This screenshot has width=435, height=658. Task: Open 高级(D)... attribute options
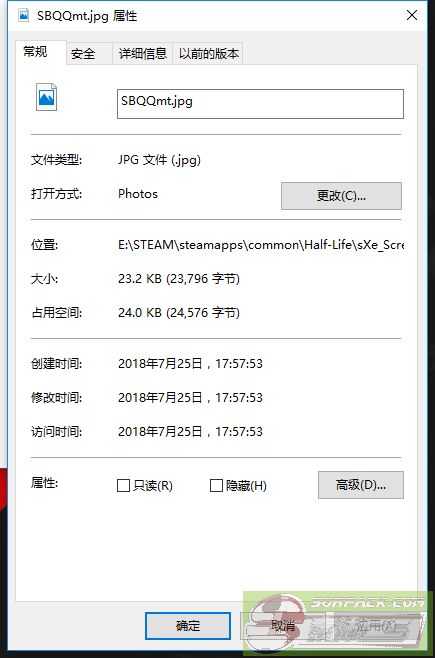pos(361,485)
